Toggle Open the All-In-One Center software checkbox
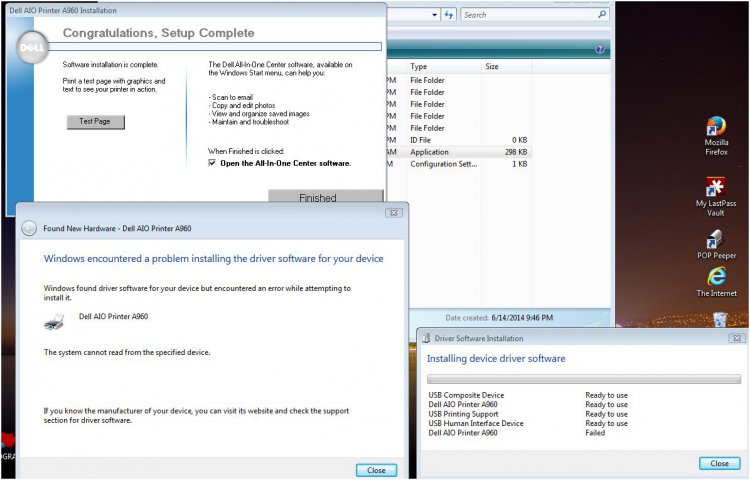Viewport: 750px width, 480px height. point(212,163)
